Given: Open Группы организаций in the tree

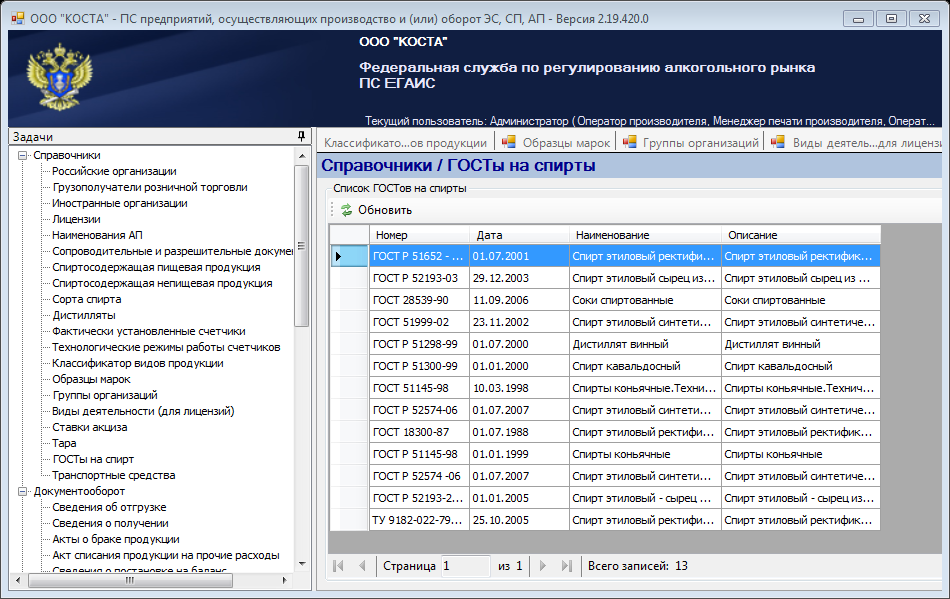Looking at the screenshot, I should 104,395.
